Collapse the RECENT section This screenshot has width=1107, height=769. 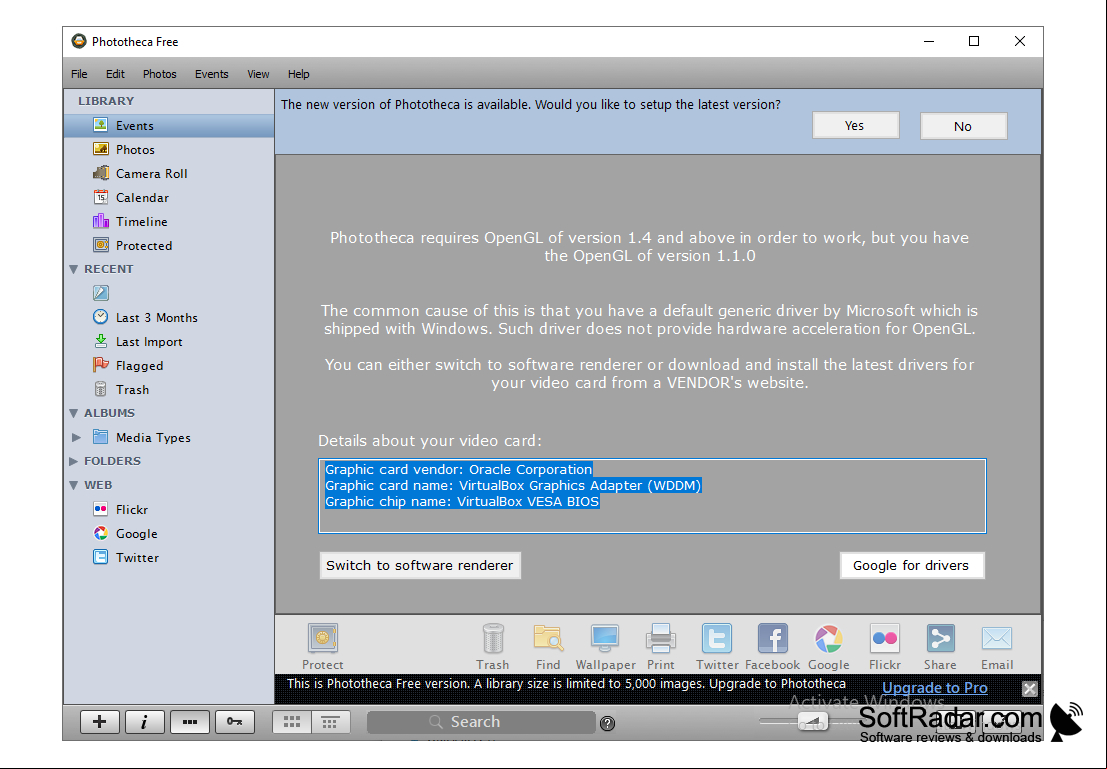click(73, 269)
